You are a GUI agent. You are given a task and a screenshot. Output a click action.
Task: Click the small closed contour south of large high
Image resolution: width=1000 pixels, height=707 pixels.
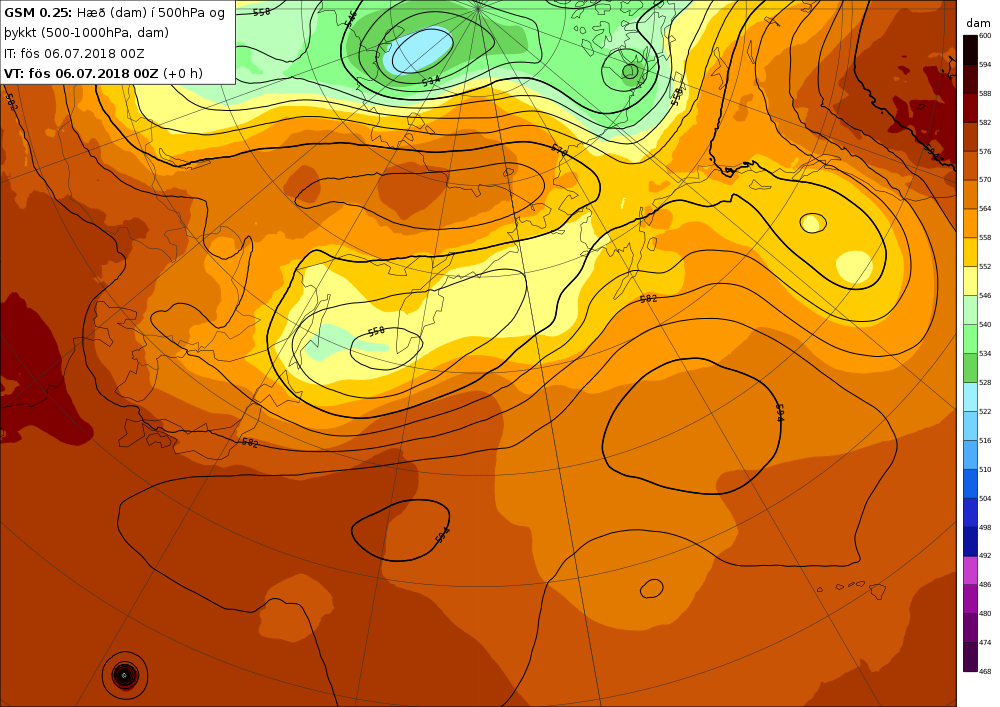(x=651, y=588)
